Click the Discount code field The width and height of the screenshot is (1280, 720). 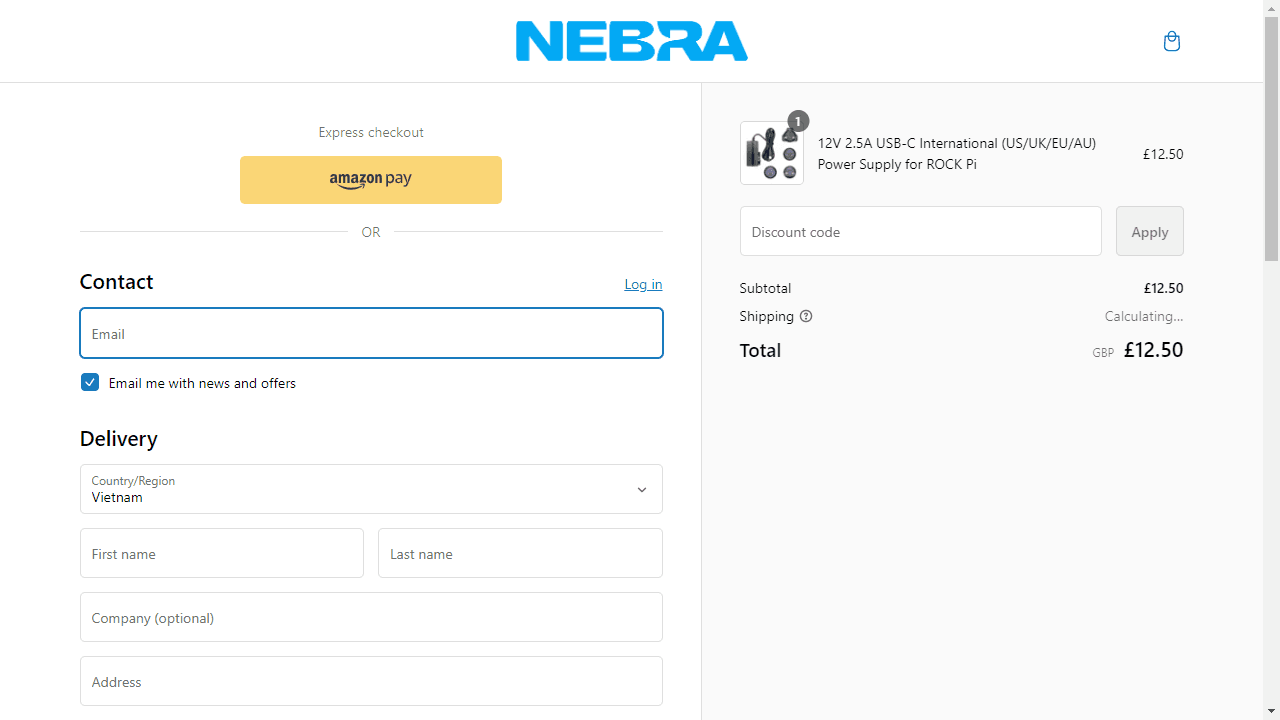pos(921,231)
